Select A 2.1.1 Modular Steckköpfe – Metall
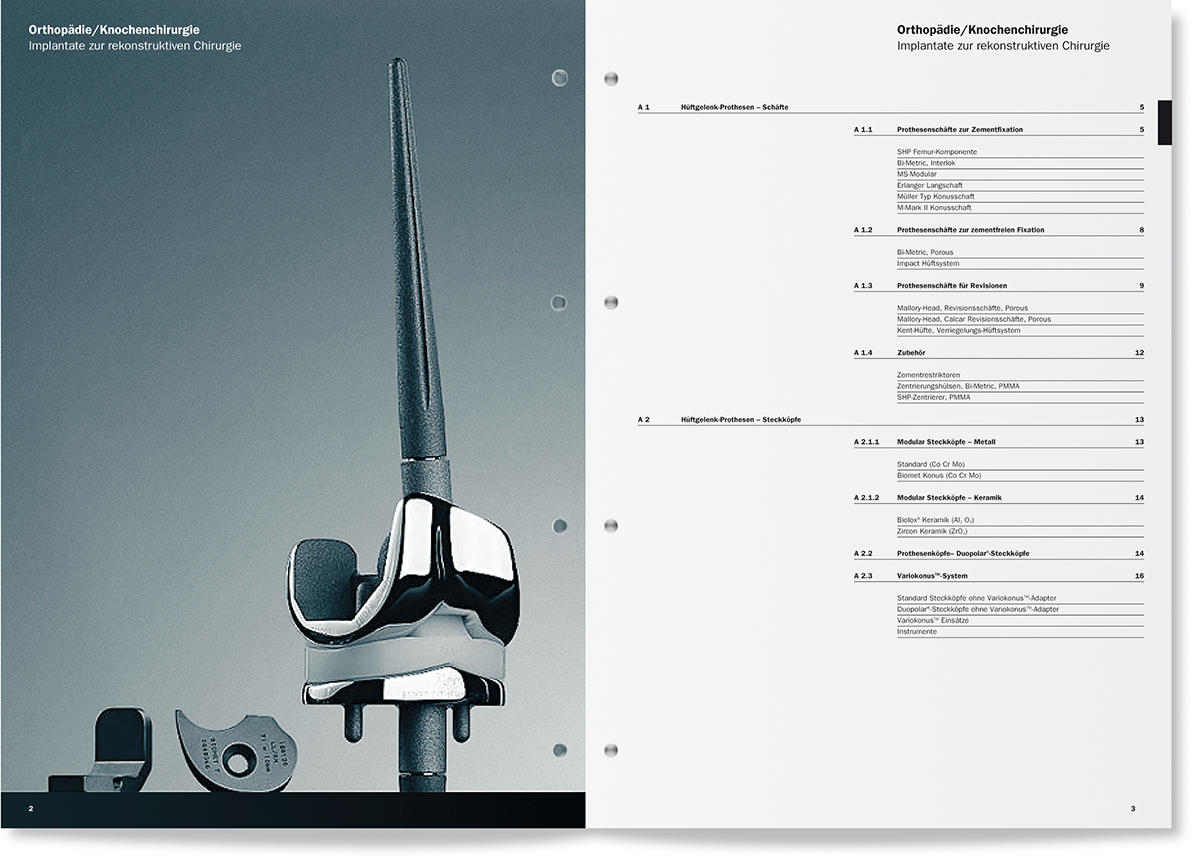Screen dimensions: 1200x856 [x=946, y=442]
